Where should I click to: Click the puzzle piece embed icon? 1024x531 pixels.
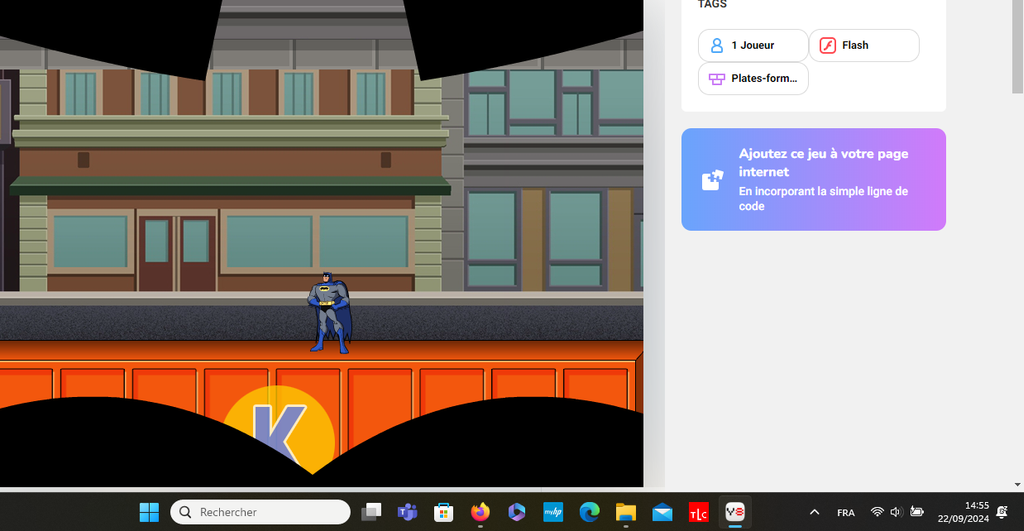click(712, 180)
